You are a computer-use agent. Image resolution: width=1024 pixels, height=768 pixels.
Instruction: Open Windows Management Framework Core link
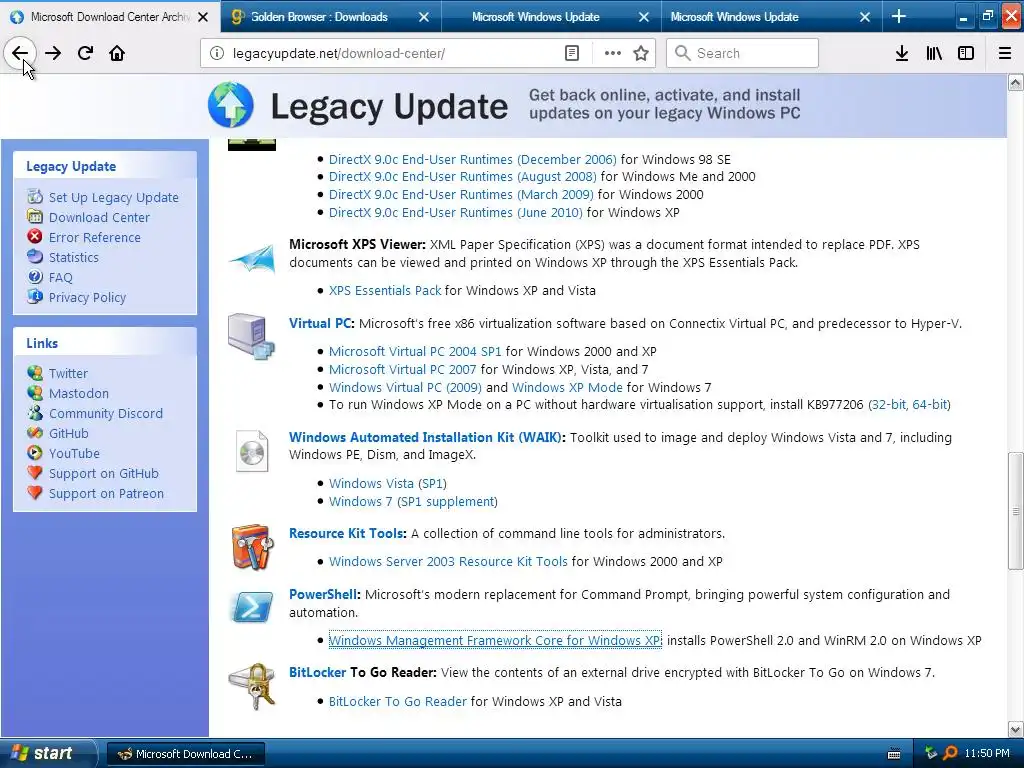tap(495, 641)
